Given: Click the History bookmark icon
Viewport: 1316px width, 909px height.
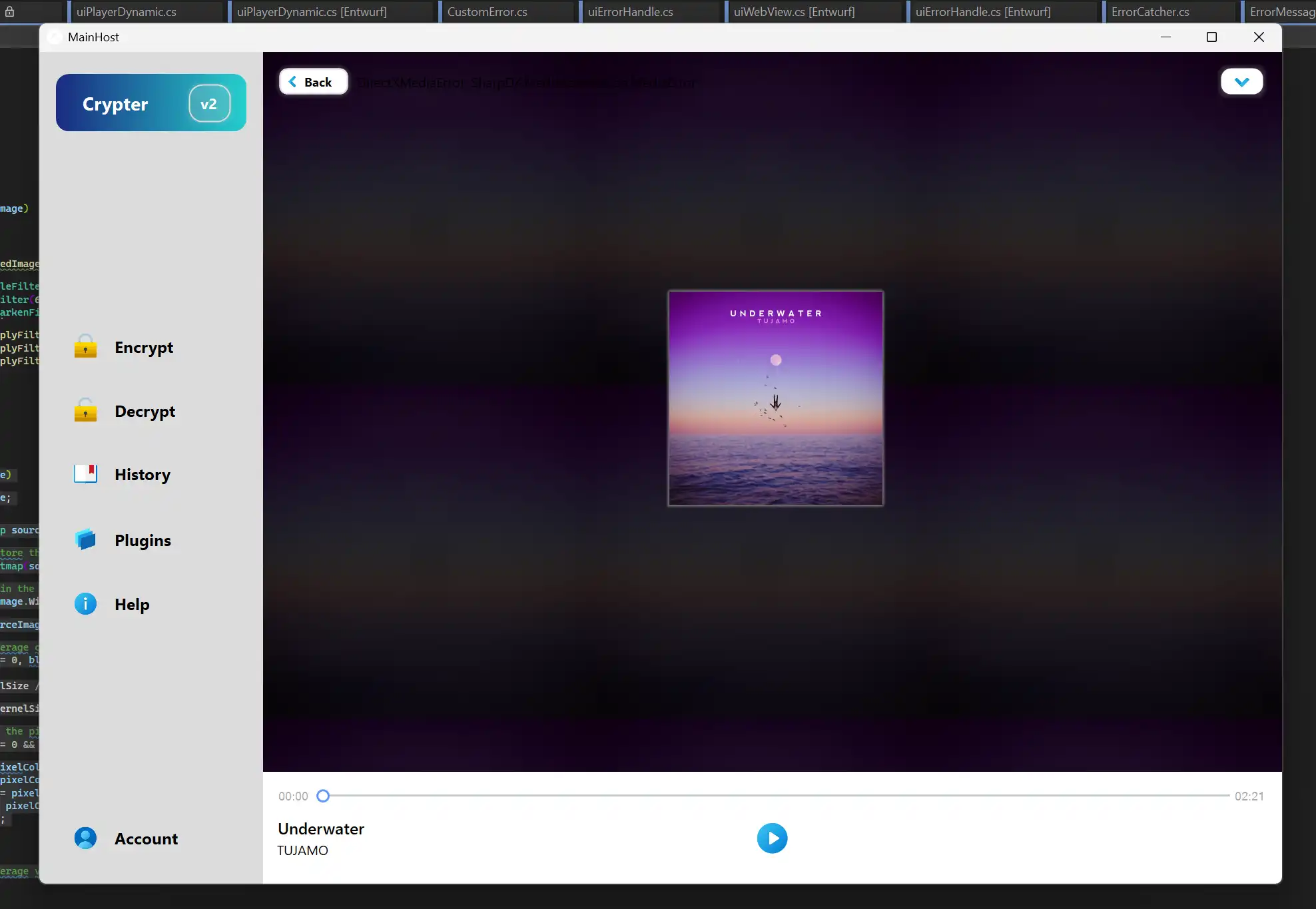Looking at the screenshot, I should [85, 473].
